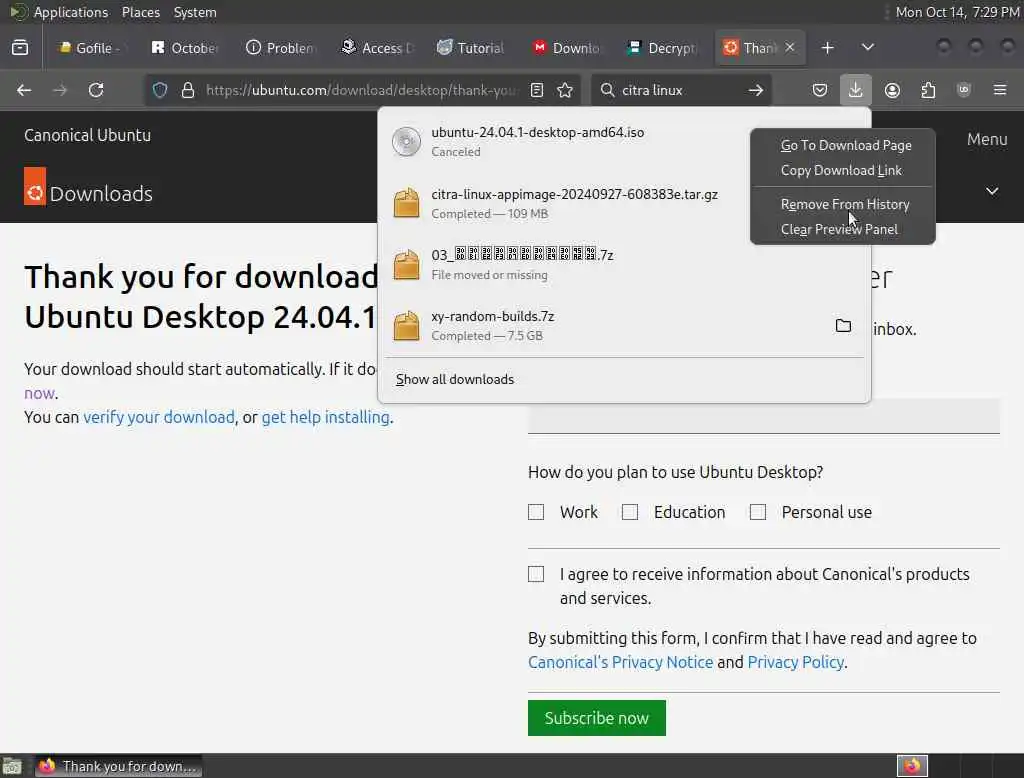
Task: Open Save to Pocket icon
Action: coord(820,90)
